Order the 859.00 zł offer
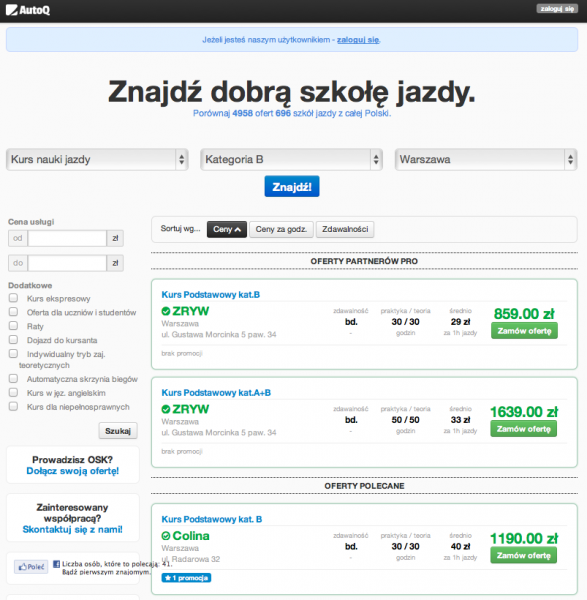 (524, 331)
